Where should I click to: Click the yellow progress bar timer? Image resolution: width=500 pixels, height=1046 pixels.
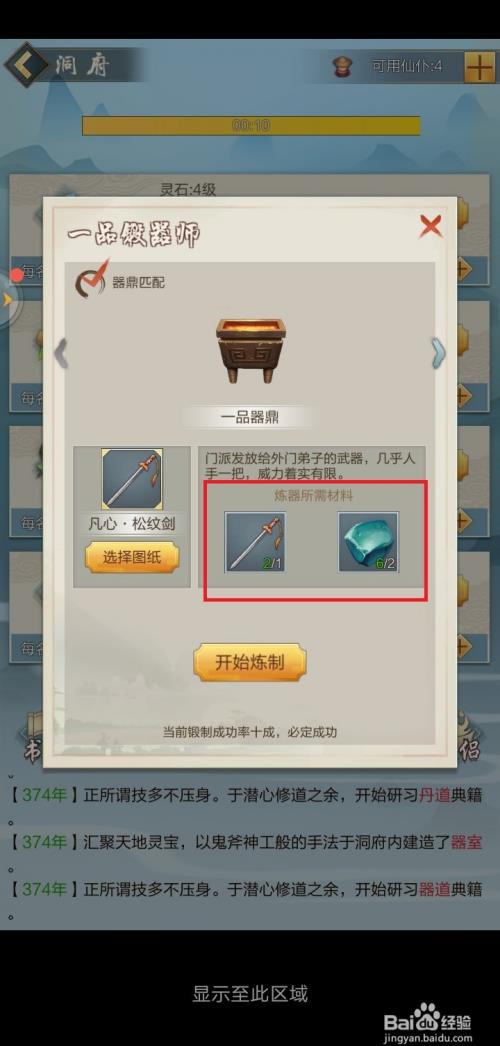[251, 125]
